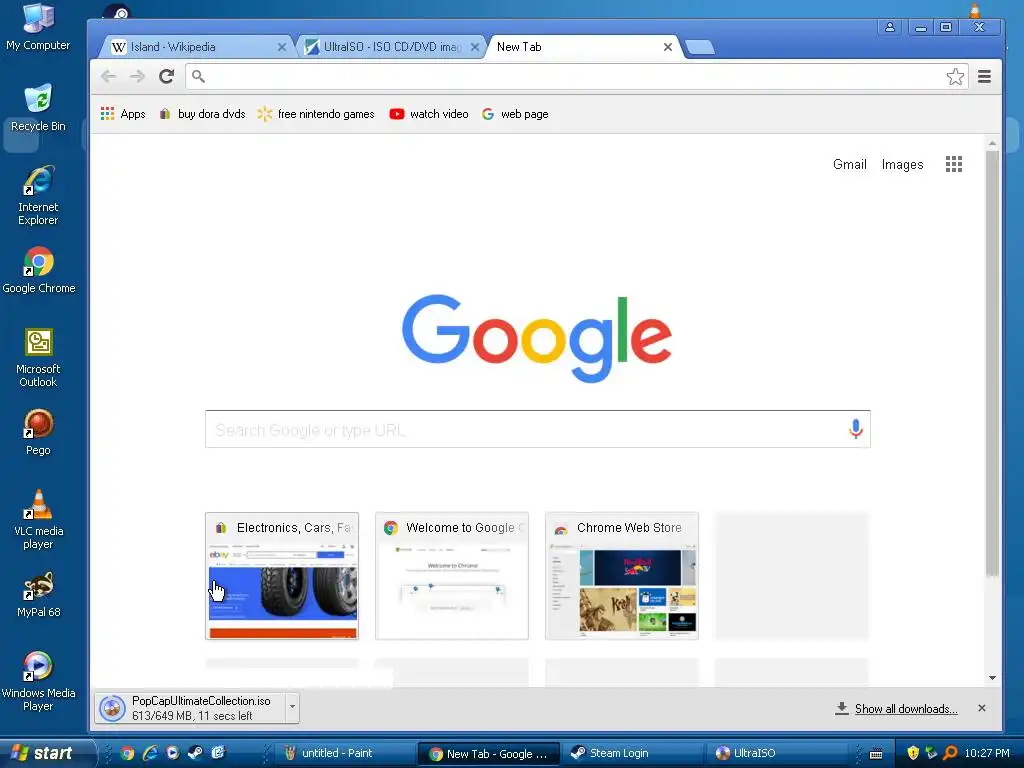
Task: Click Internet Explorer quick launch icon
Action: [150, 753]
